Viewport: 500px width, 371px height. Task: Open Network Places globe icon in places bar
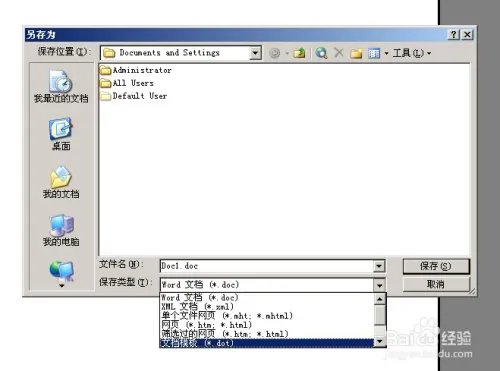click(61, 270)
